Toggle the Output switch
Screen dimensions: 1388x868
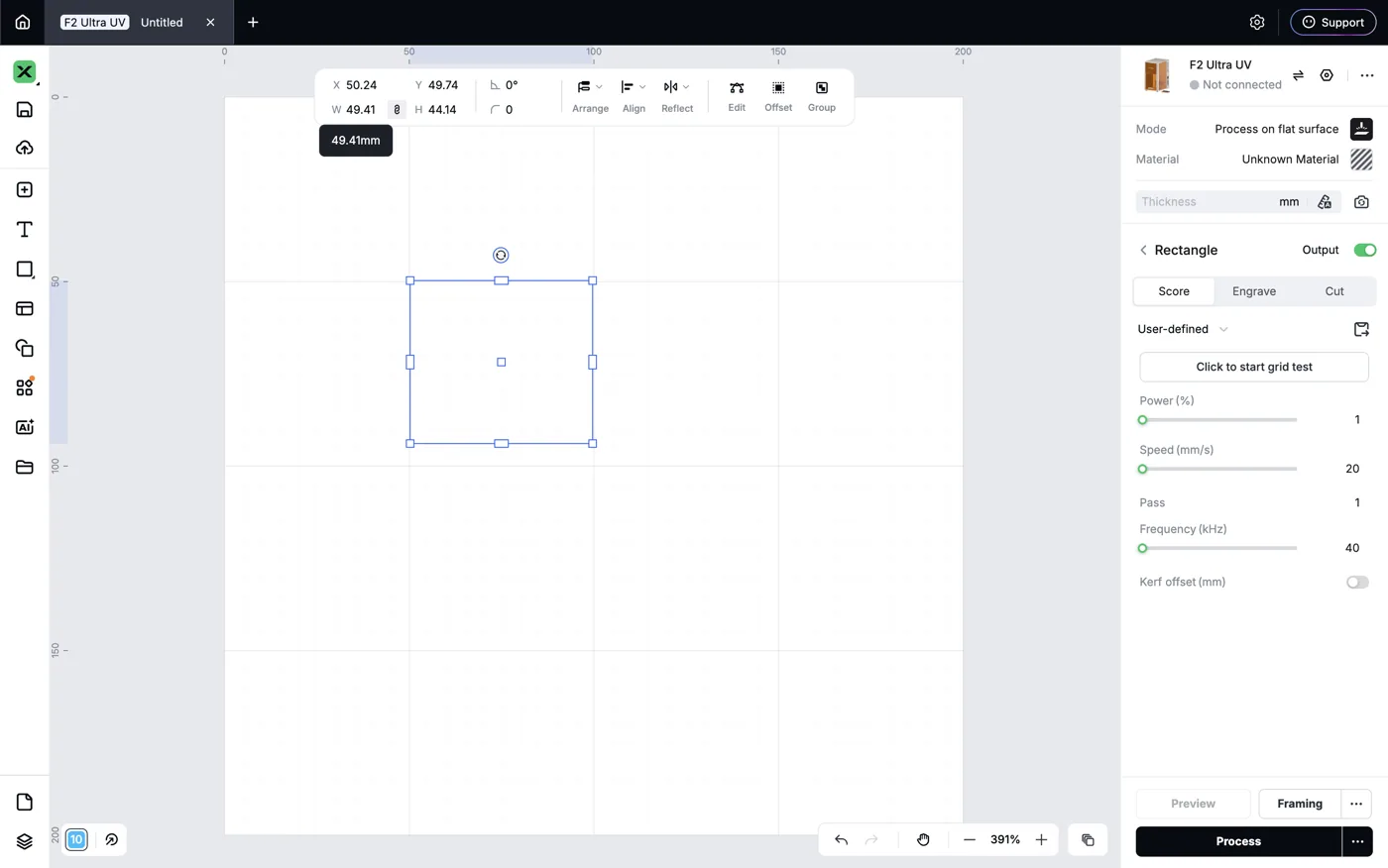click(x=1364, y=250)
